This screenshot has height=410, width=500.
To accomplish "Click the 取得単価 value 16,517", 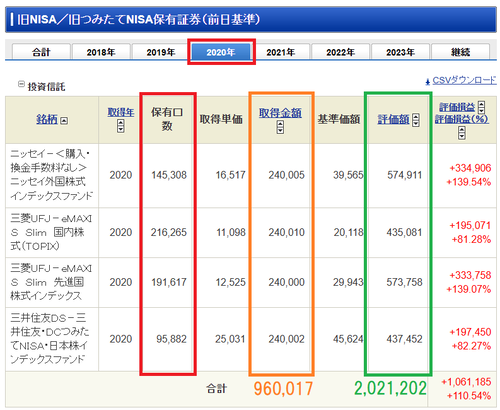I will (230, 175).
